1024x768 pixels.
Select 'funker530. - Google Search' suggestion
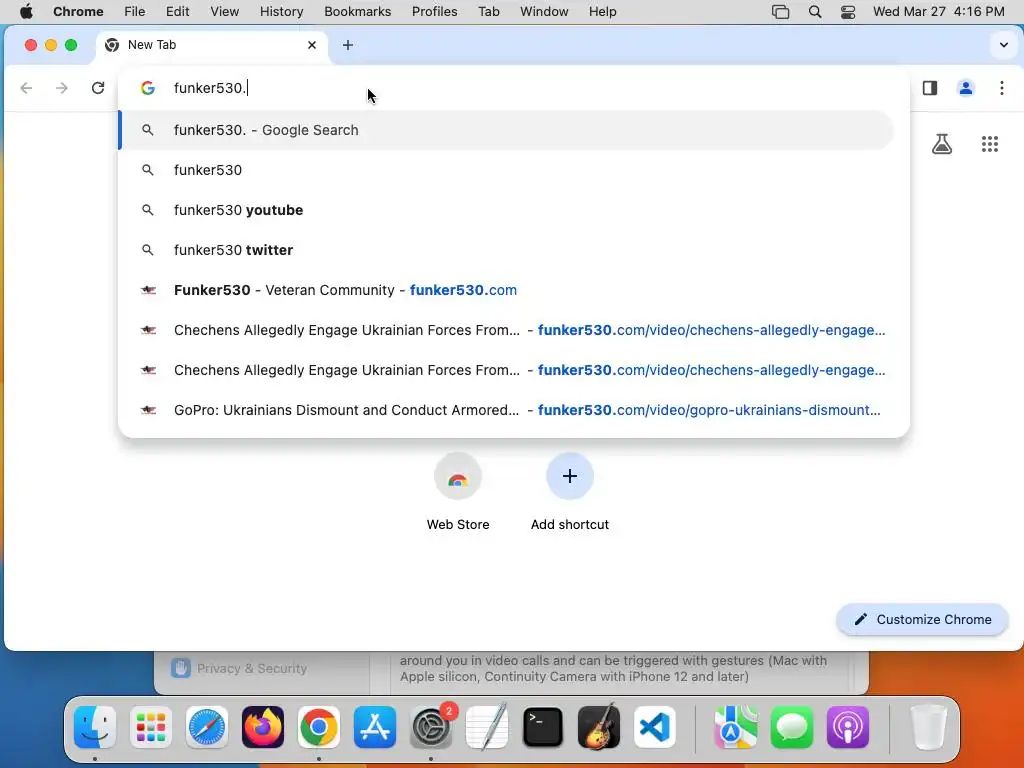click(507, 130)
